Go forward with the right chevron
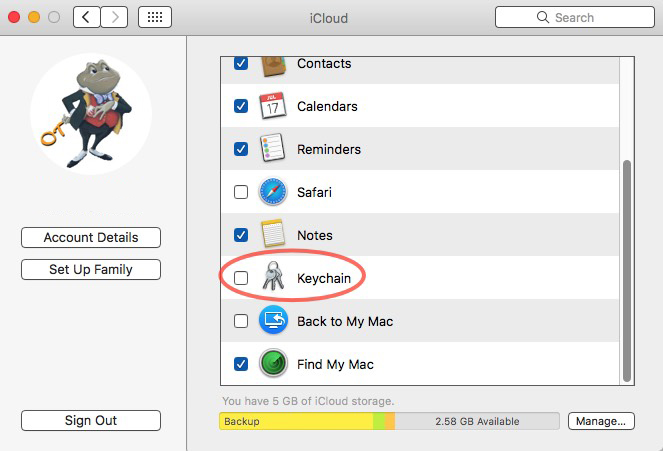The width and height of the screenshot is (663, 451). 114,17
